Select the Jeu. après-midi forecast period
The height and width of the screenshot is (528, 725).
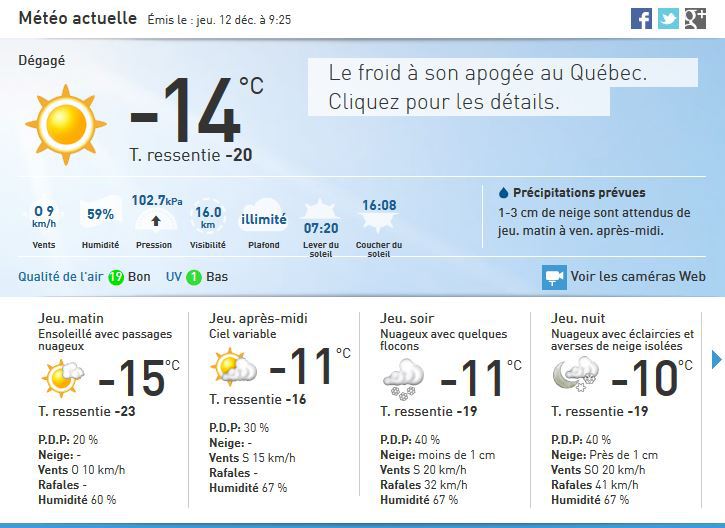click(x=258, y=319)
